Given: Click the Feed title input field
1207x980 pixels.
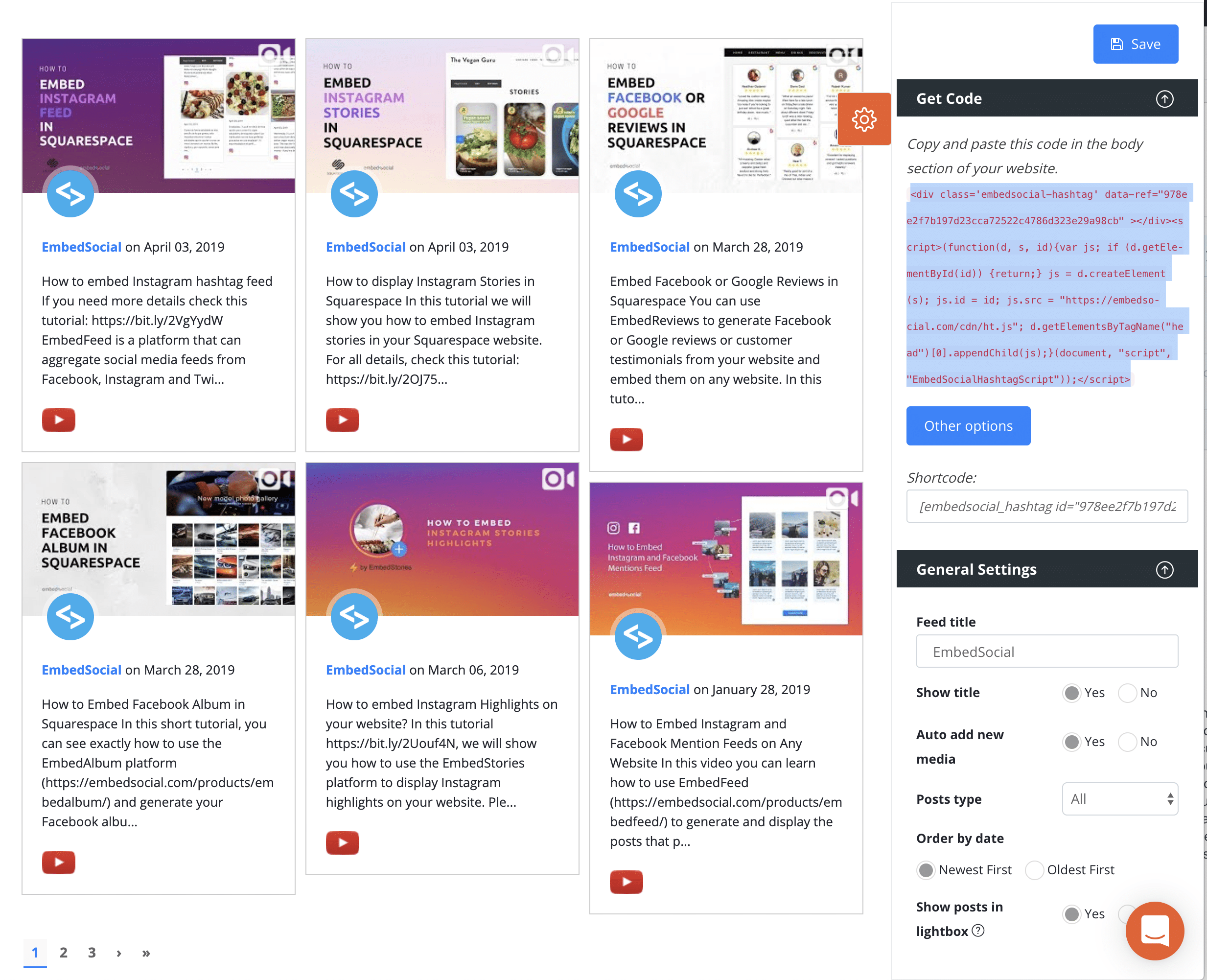Looking at the screenshot, I should tap(1046, 652).
